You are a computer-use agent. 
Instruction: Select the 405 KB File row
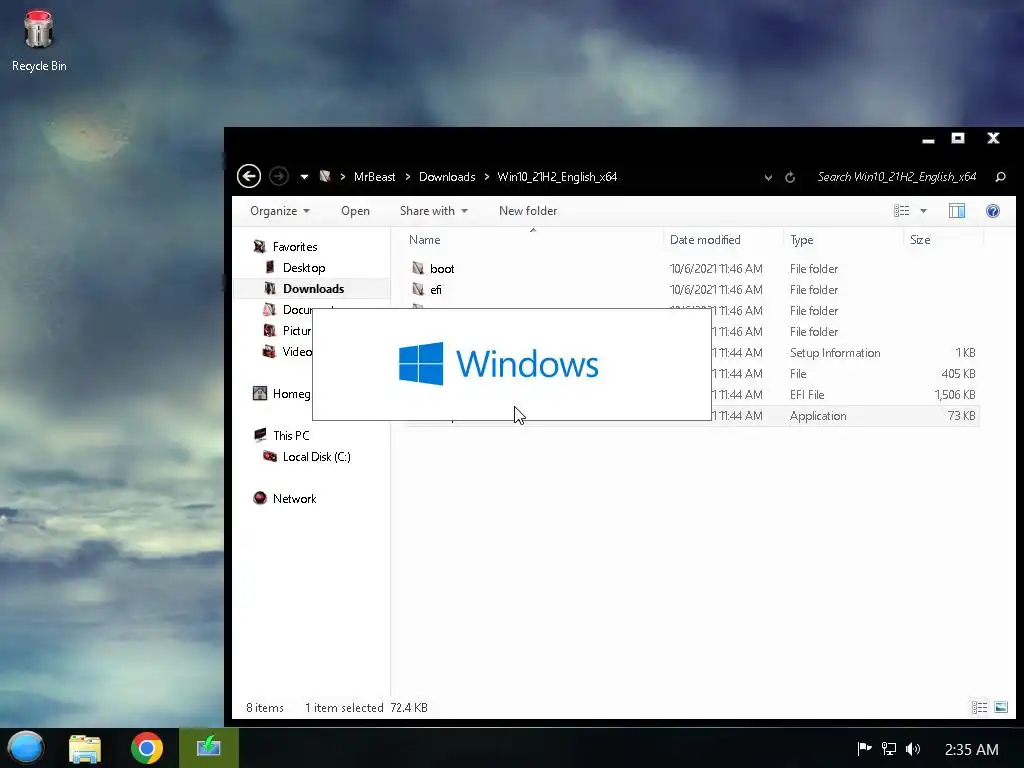(x=845, y=374)
